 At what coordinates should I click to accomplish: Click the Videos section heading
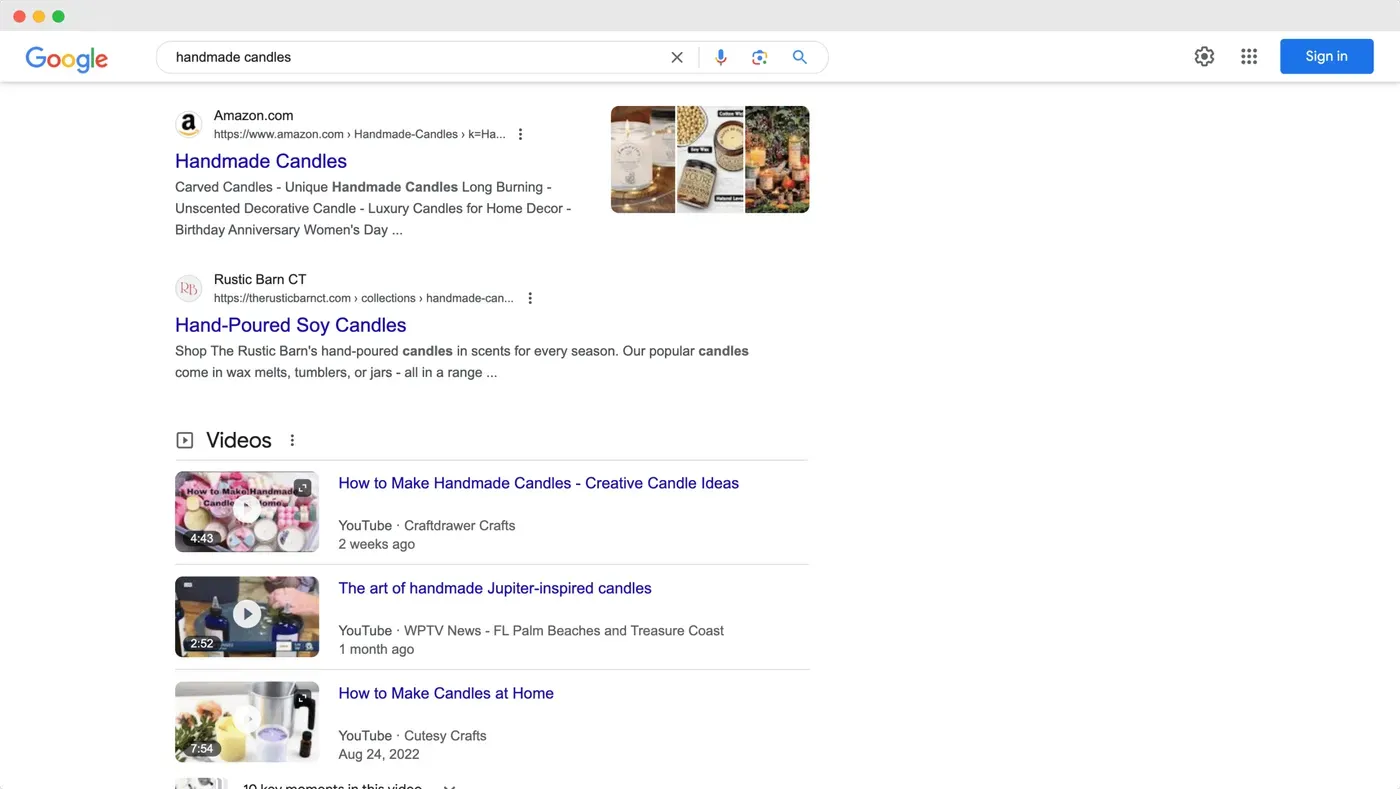239,440
